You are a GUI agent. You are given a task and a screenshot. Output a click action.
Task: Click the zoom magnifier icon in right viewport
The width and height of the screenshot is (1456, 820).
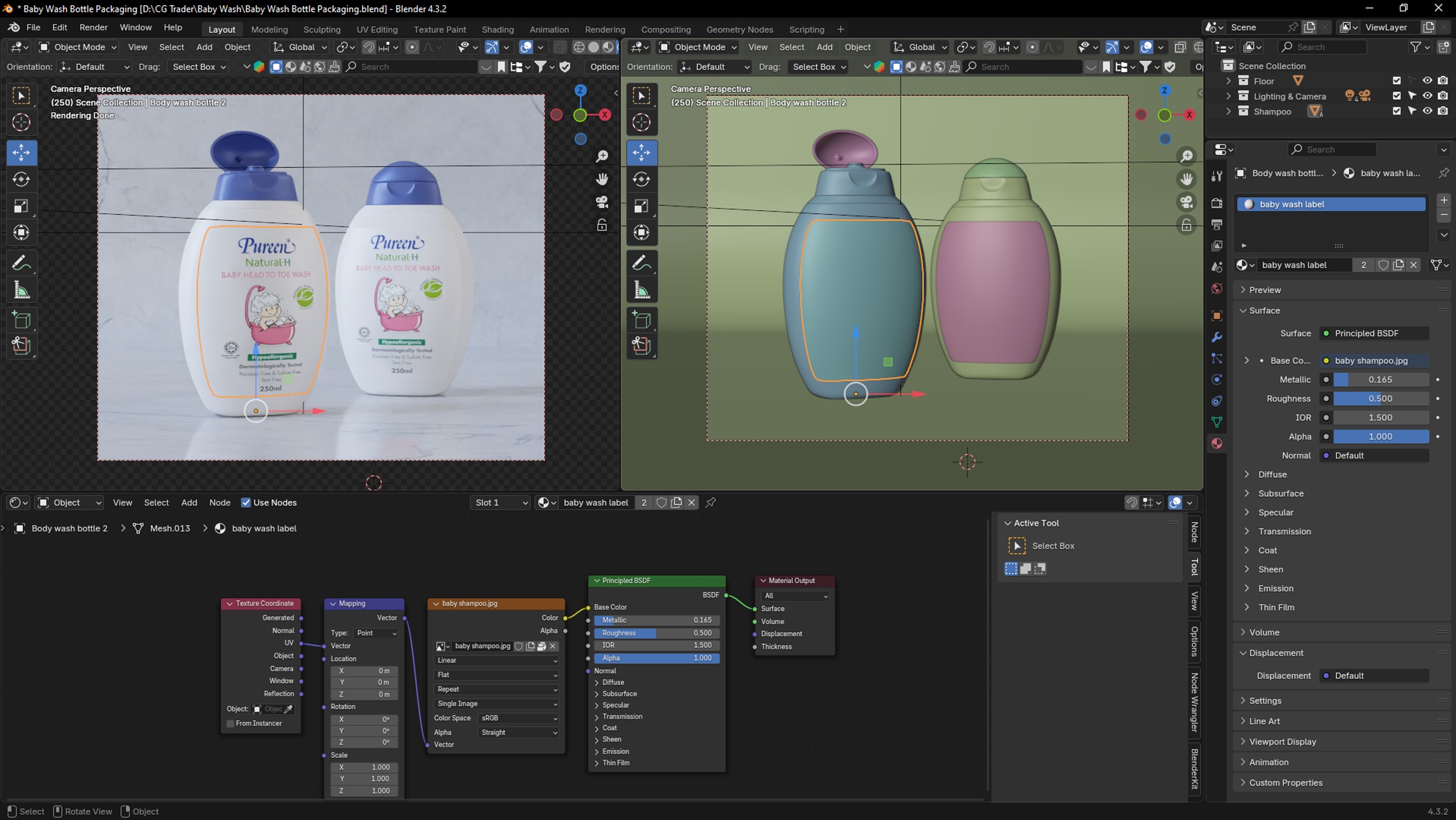pos(1187,156)
